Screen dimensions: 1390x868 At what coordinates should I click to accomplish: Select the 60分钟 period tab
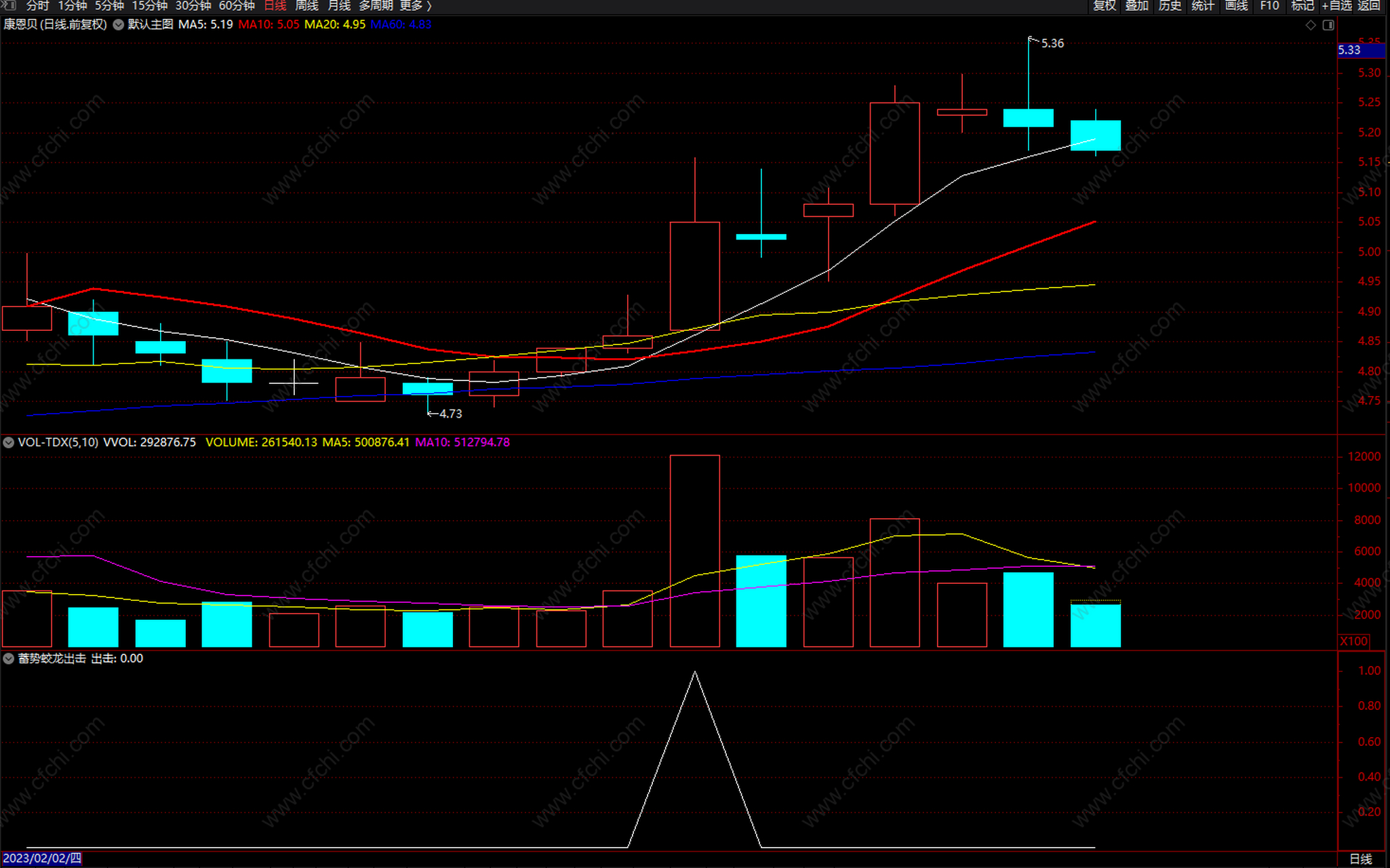(237, 5)
